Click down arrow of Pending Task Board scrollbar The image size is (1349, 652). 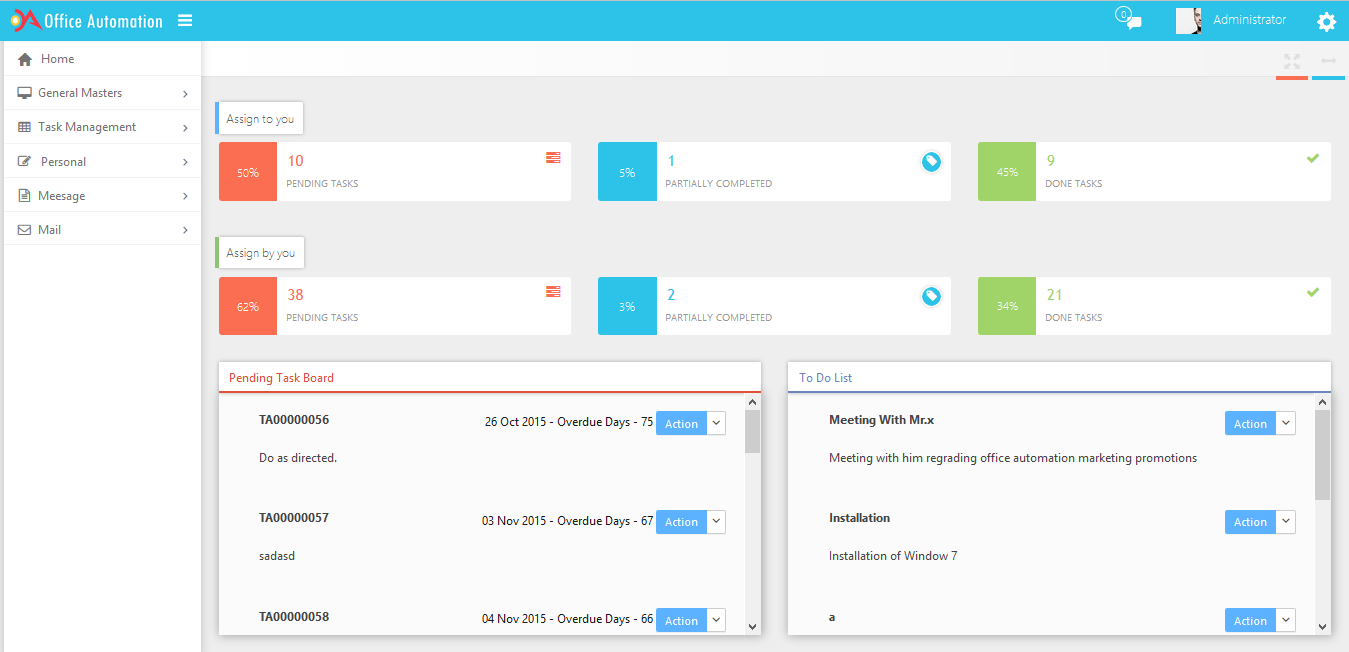(752, 626)
